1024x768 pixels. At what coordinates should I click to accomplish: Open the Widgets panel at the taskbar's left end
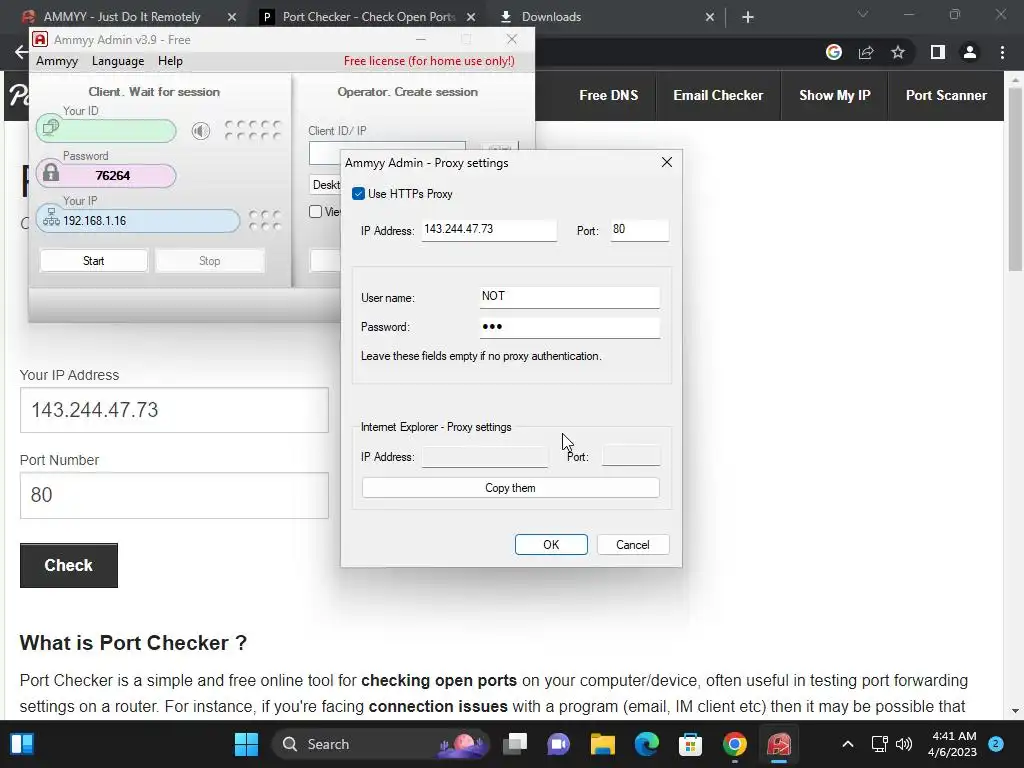pyautogui.click(x=22, y=744)
